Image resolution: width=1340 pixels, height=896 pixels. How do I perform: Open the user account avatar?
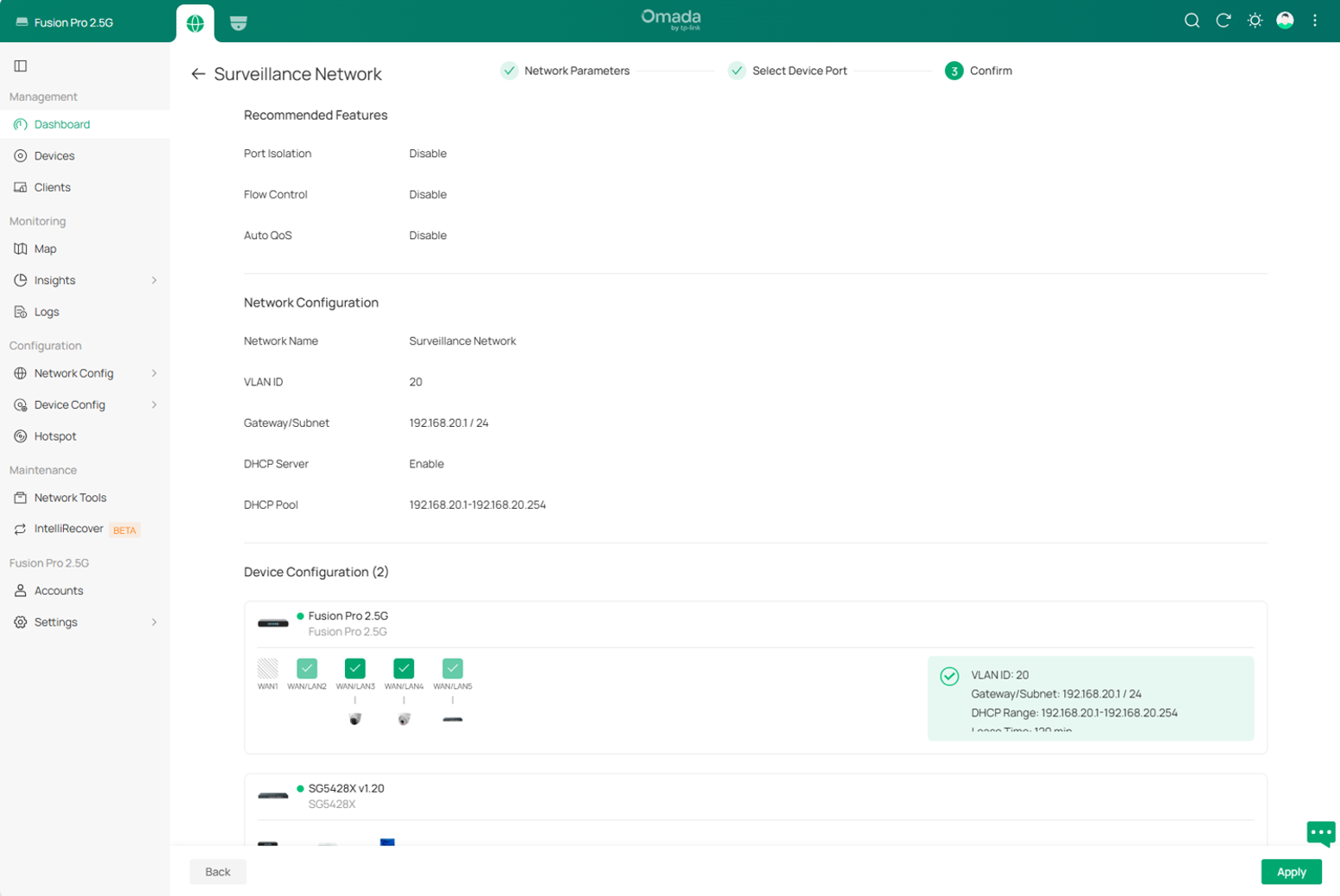tap(1285, 21)
